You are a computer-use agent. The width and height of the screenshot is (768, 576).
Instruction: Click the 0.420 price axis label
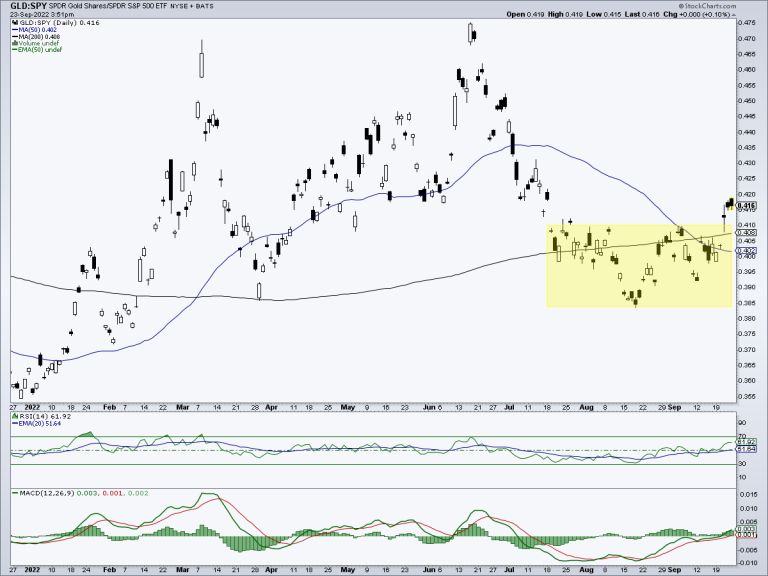click(x=746, y=193)
